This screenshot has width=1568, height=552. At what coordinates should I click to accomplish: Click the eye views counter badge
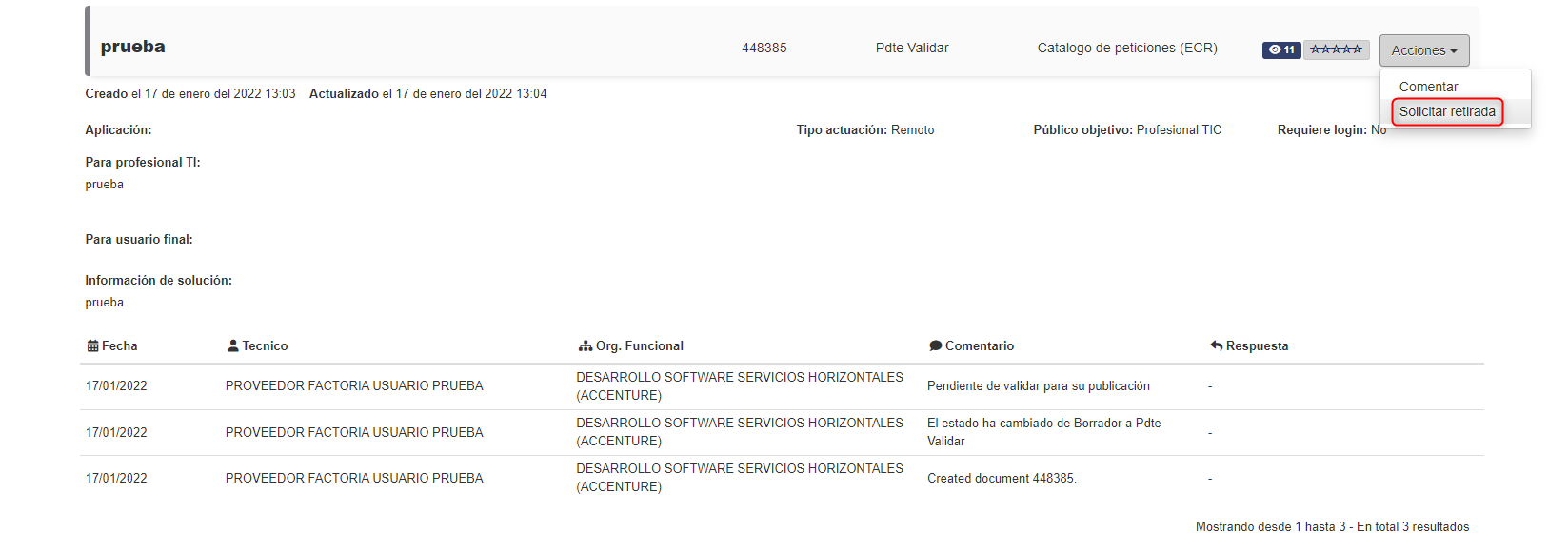pyautogui.click(x=1281, y=49)
